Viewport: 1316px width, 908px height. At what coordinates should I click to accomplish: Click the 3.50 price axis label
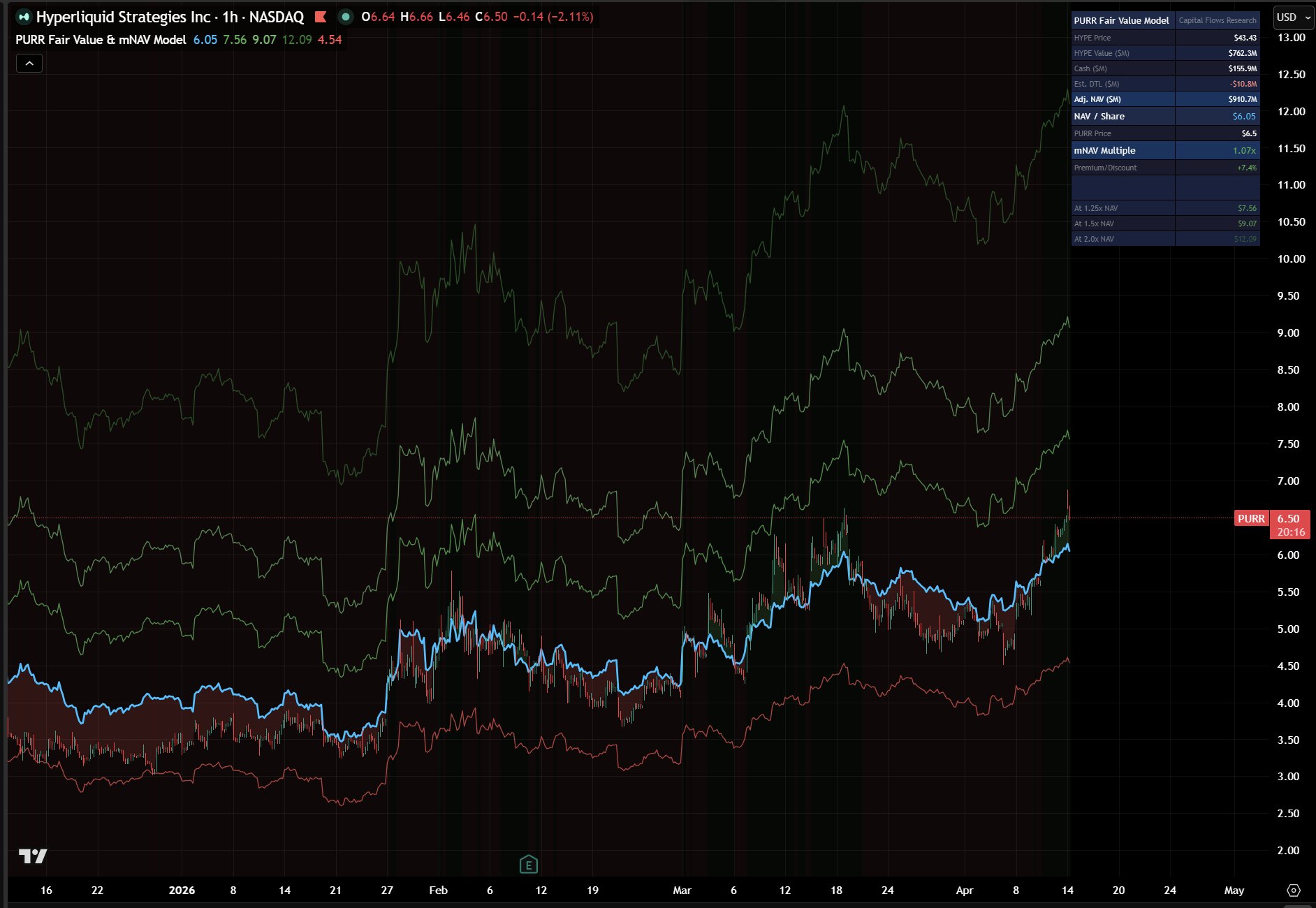(x=1288, y=740)
